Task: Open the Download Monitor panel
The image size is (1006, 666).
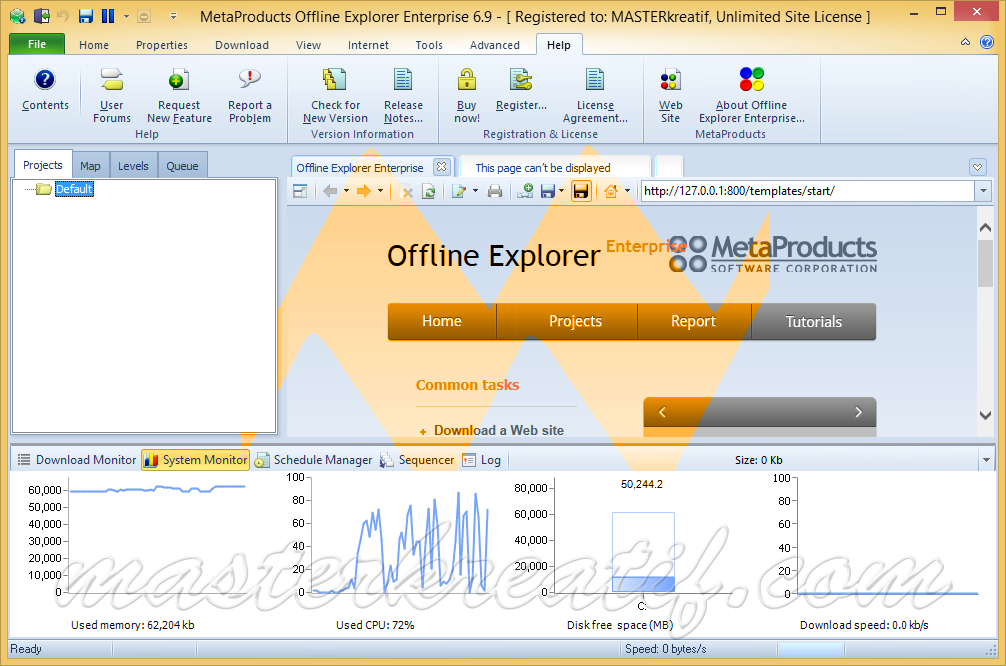Action: pos(76,460)
